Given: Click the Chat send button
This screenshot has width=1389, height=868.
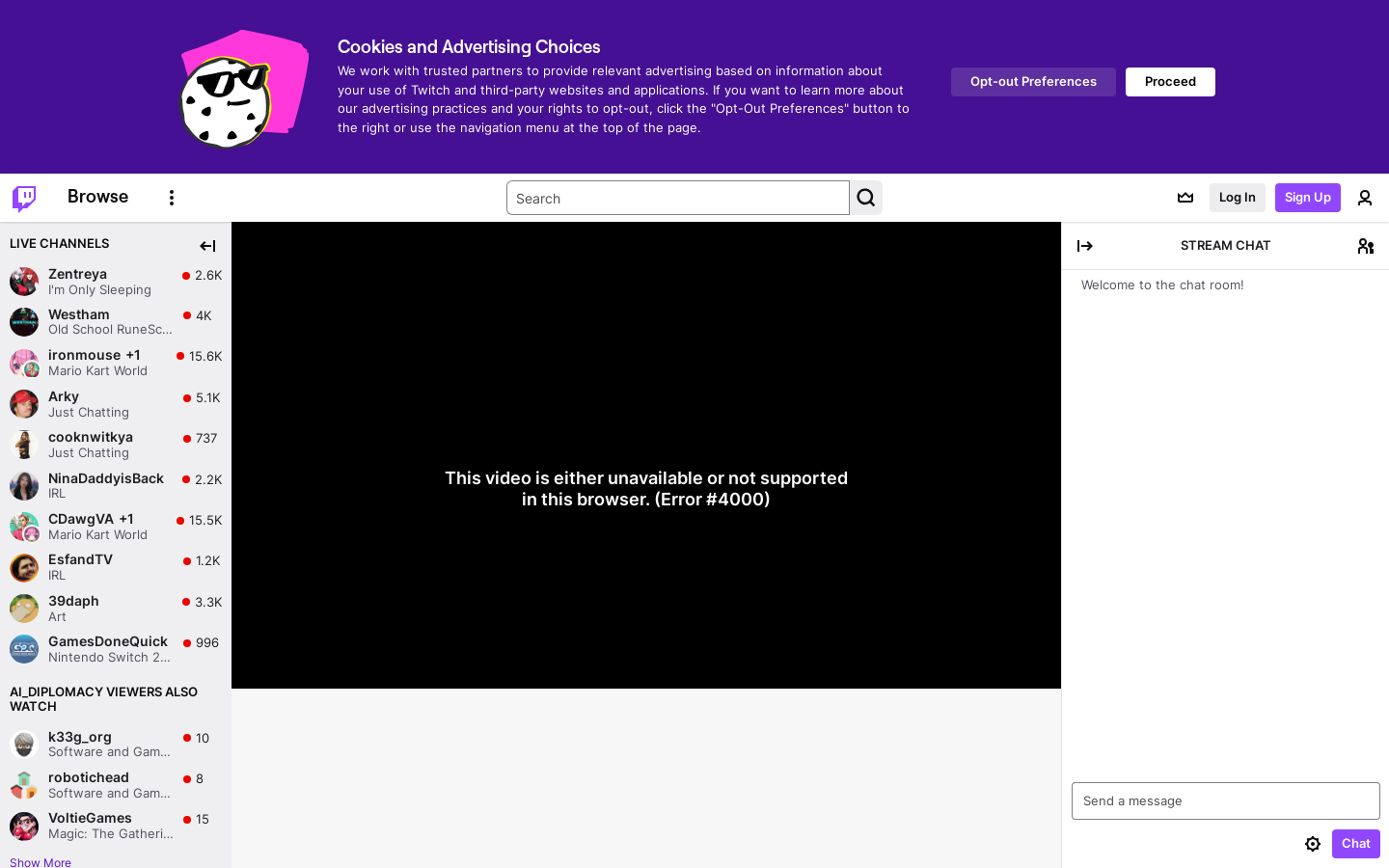Looking at the screenshot, I should [1355, 844].
